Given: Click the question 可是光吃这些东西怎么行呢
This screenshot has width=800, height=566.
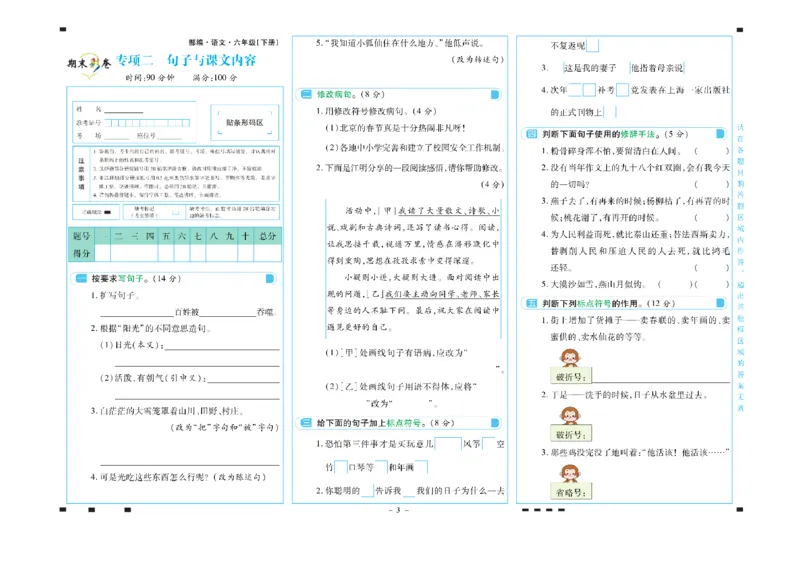Looking at the screenshot, I should [155, 477].
